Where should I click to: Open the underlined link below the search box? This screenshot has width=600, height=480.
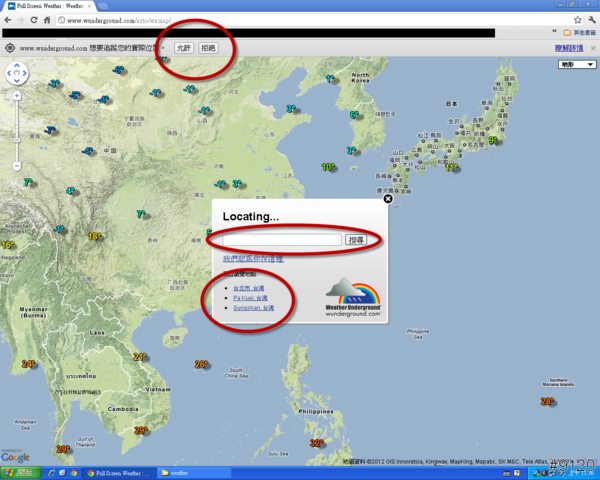[x=253, y=259]
